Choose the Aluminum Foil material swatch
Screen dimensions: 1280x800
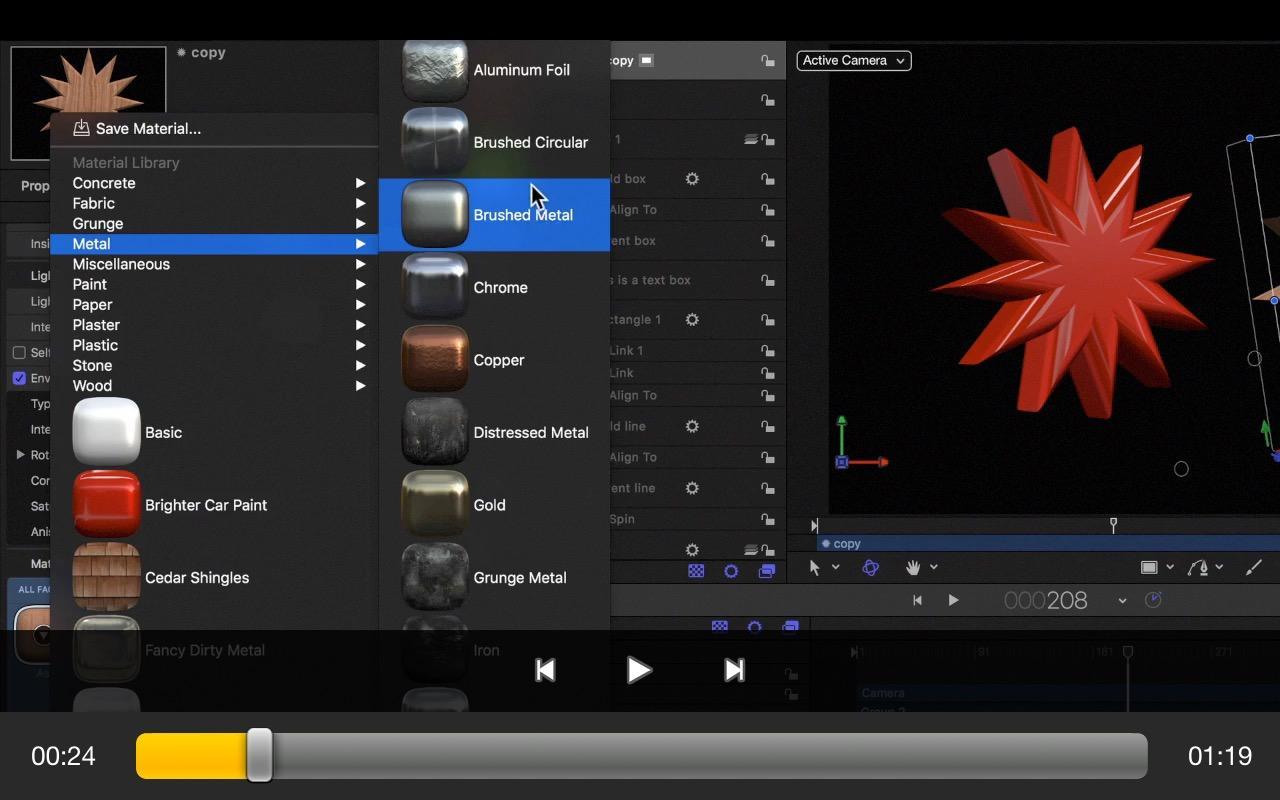tap(435, 70)
